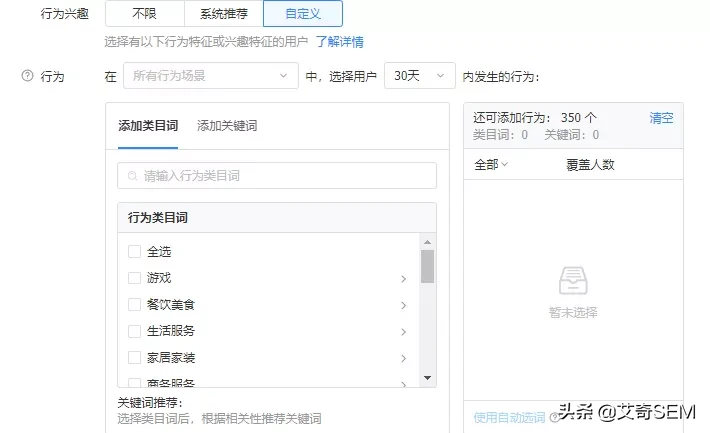Viewport: 710px width, 433px height.
Task: Click the 使用自动选词 link
Action: coord(509,418)
